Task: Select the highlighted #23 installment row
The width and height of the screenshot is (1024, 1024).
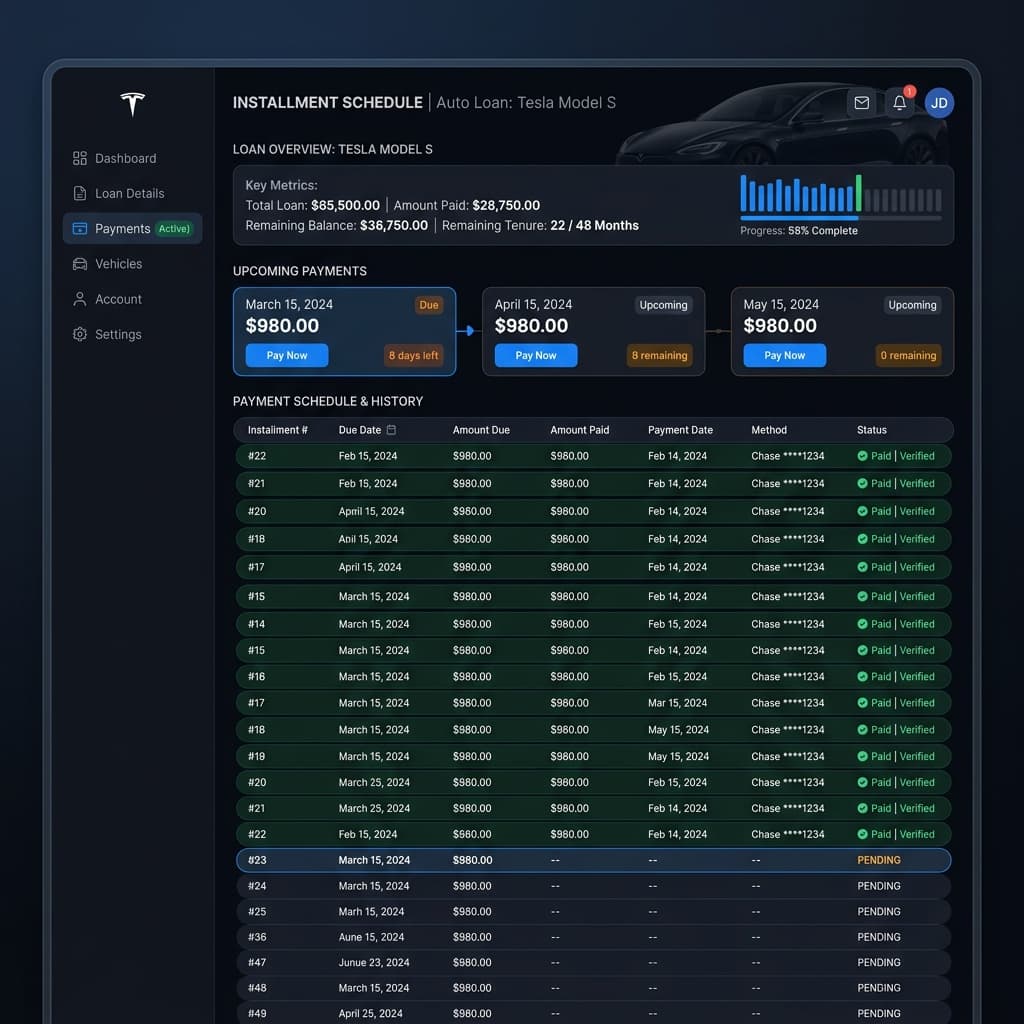Action: 593,860
